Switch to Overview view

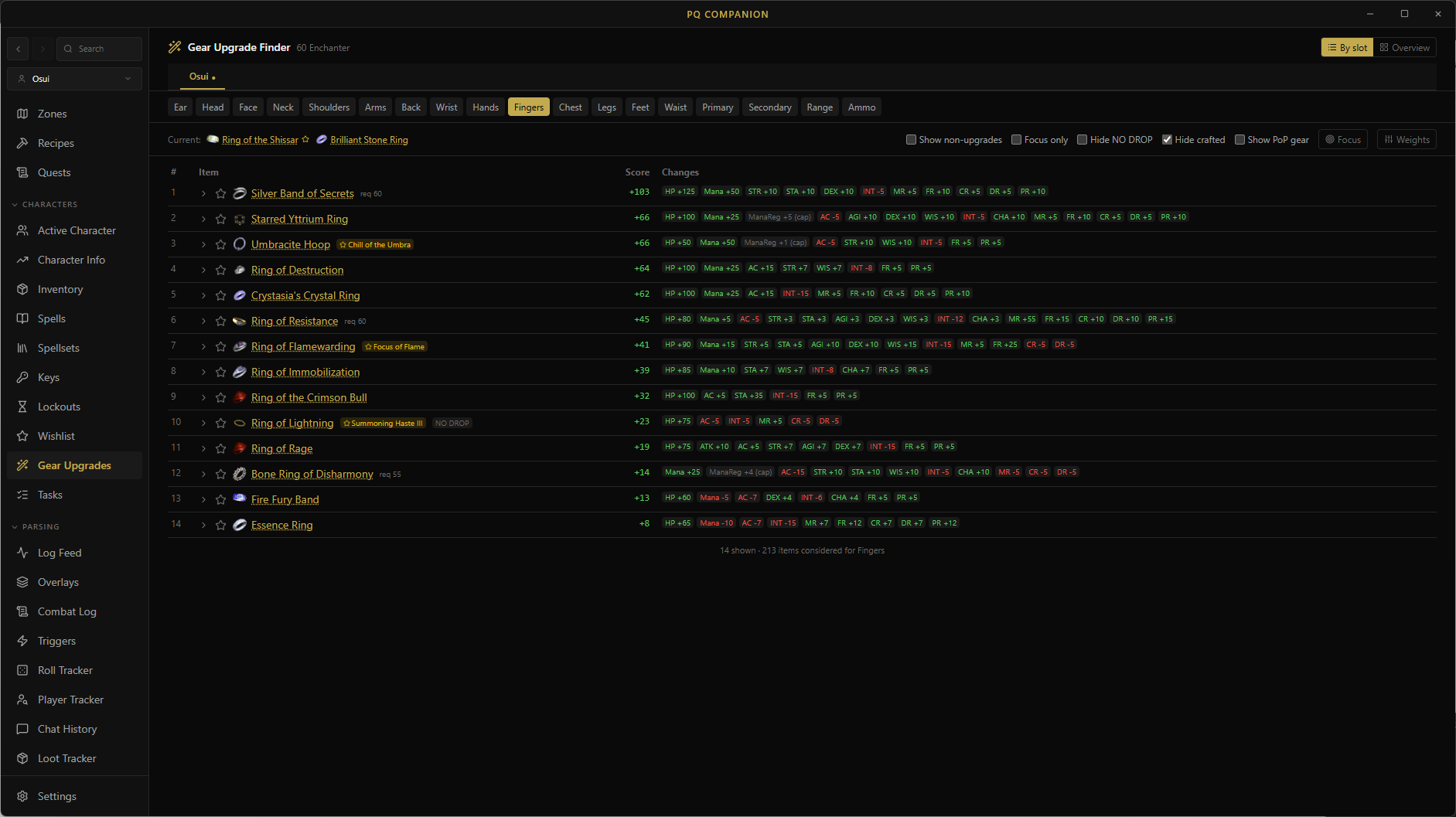pos(1405,48)
